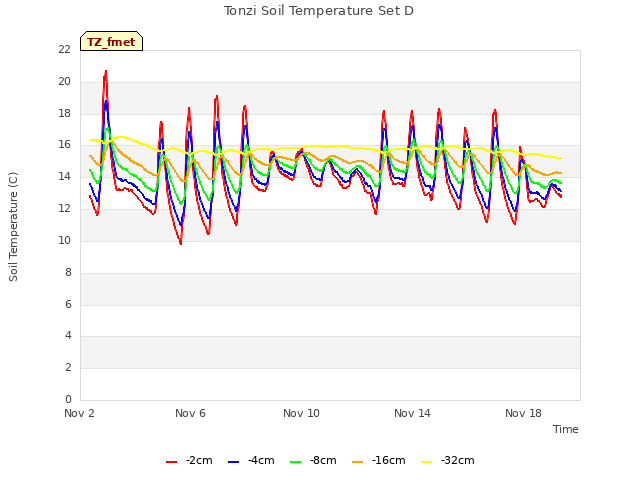The width and height of the screenshot is (640, 480).
Task: Click the 20 y-axis tick label
Action: [64, 81]
